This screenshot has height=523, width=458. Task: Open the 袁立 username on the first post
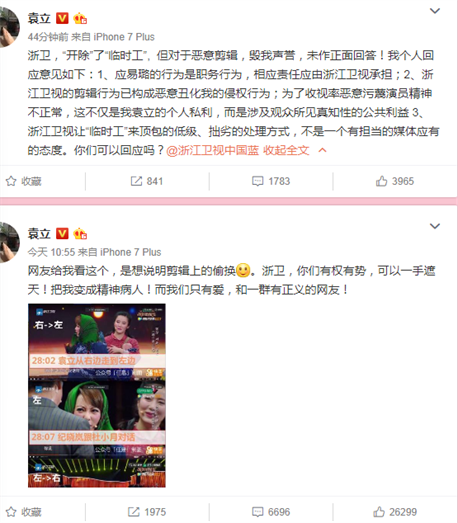point(39,18)
